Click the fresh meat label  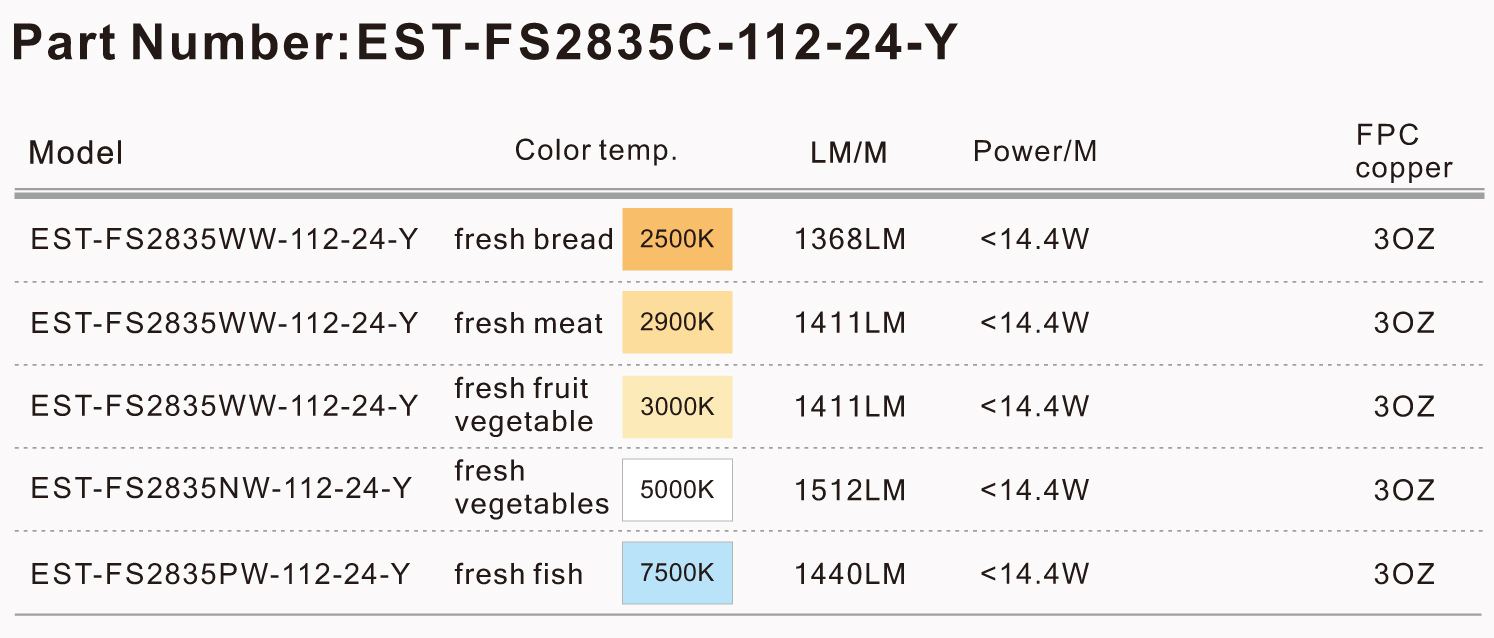529,324
